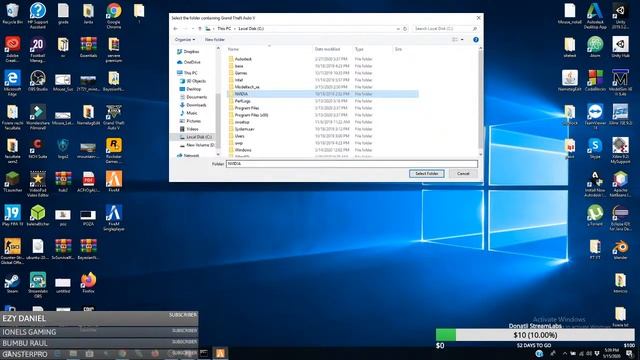This screenshot has height=360, width=640.
Task: Open Desktop in navigation pane
Action: [191, 89]
